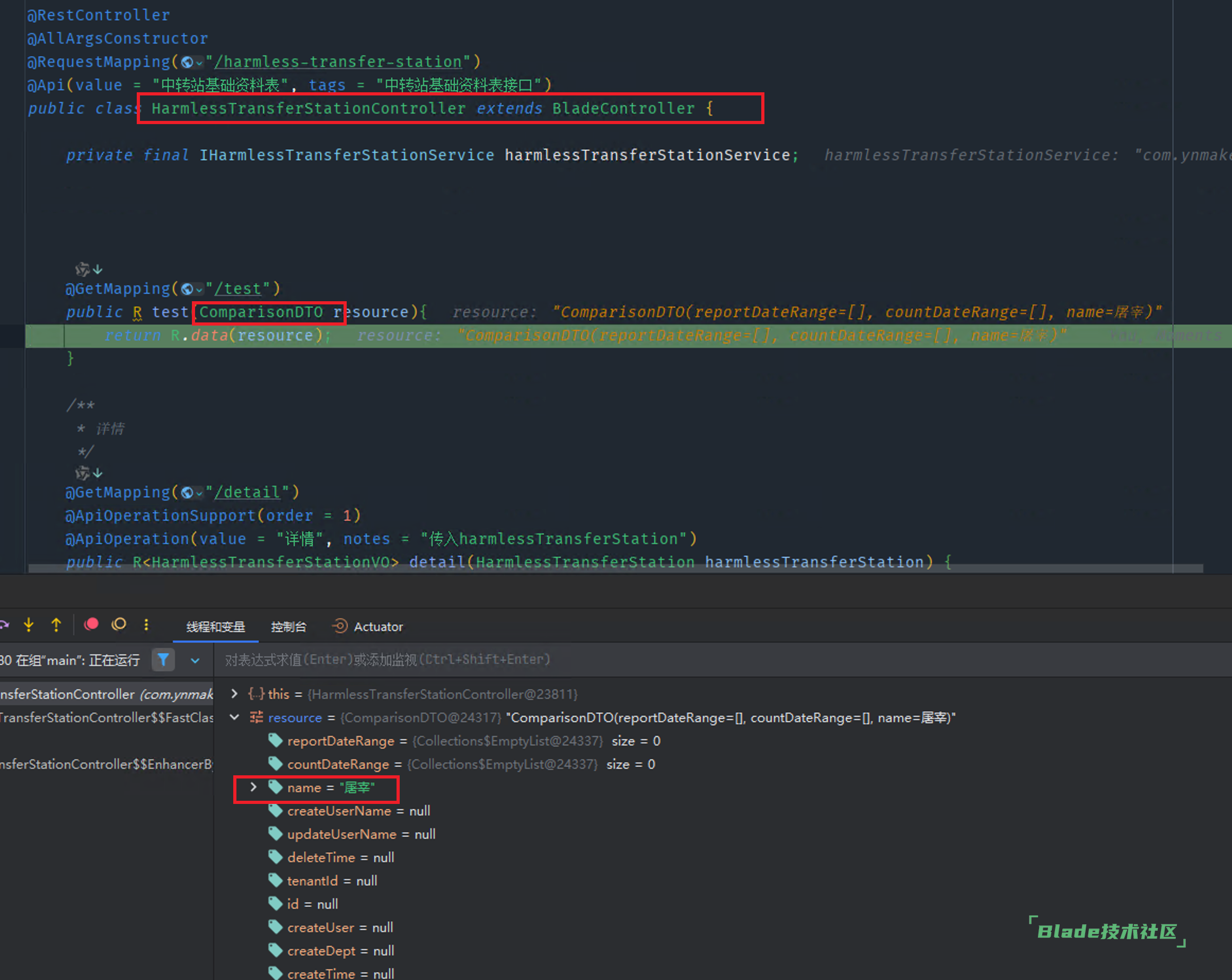The image size is (1232, 980).
Task: Click the @RestController annotation
Action: (x=99, y=15)
